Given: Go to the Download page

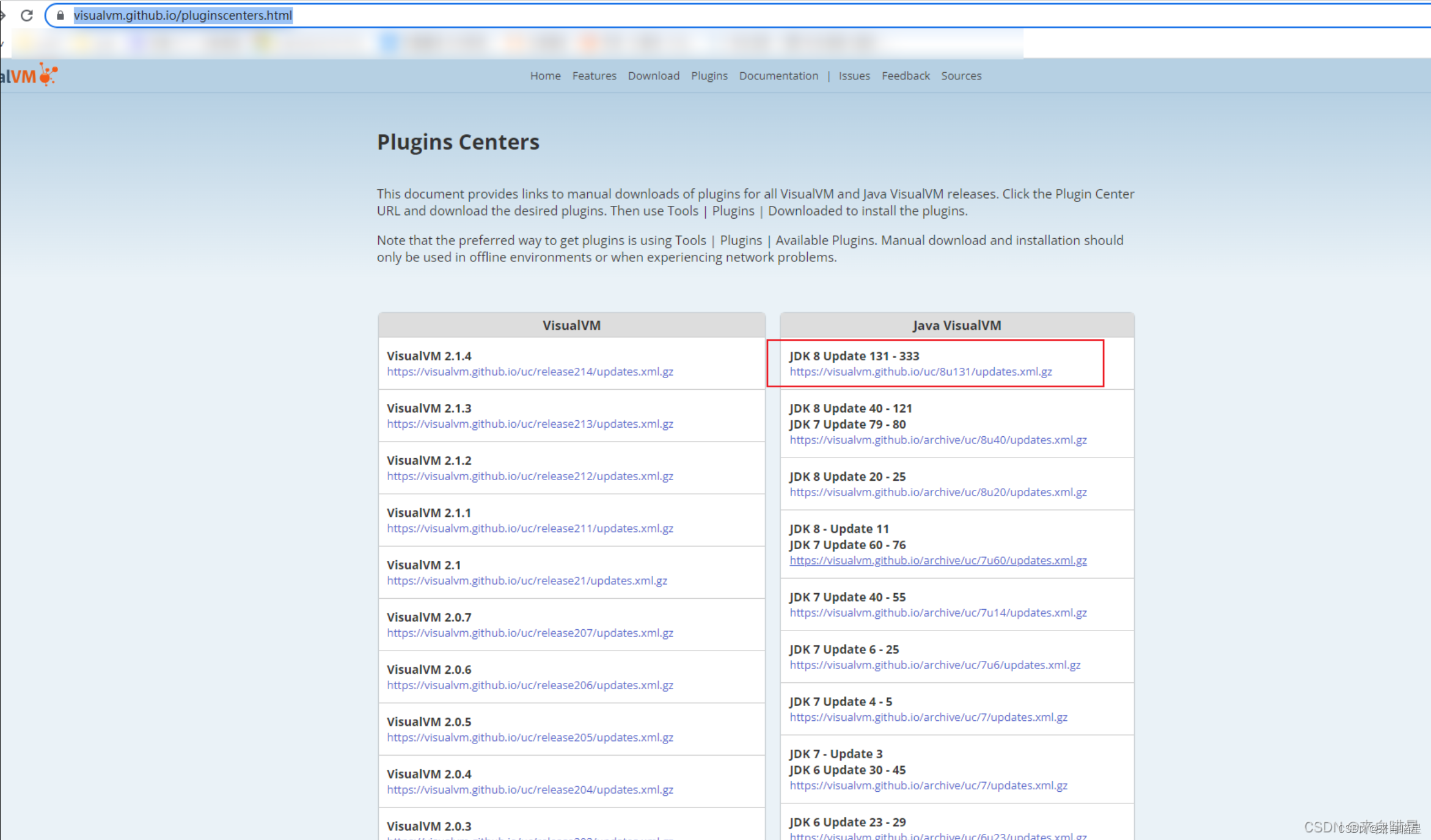Looking at the screenshot, I should 653,76.
